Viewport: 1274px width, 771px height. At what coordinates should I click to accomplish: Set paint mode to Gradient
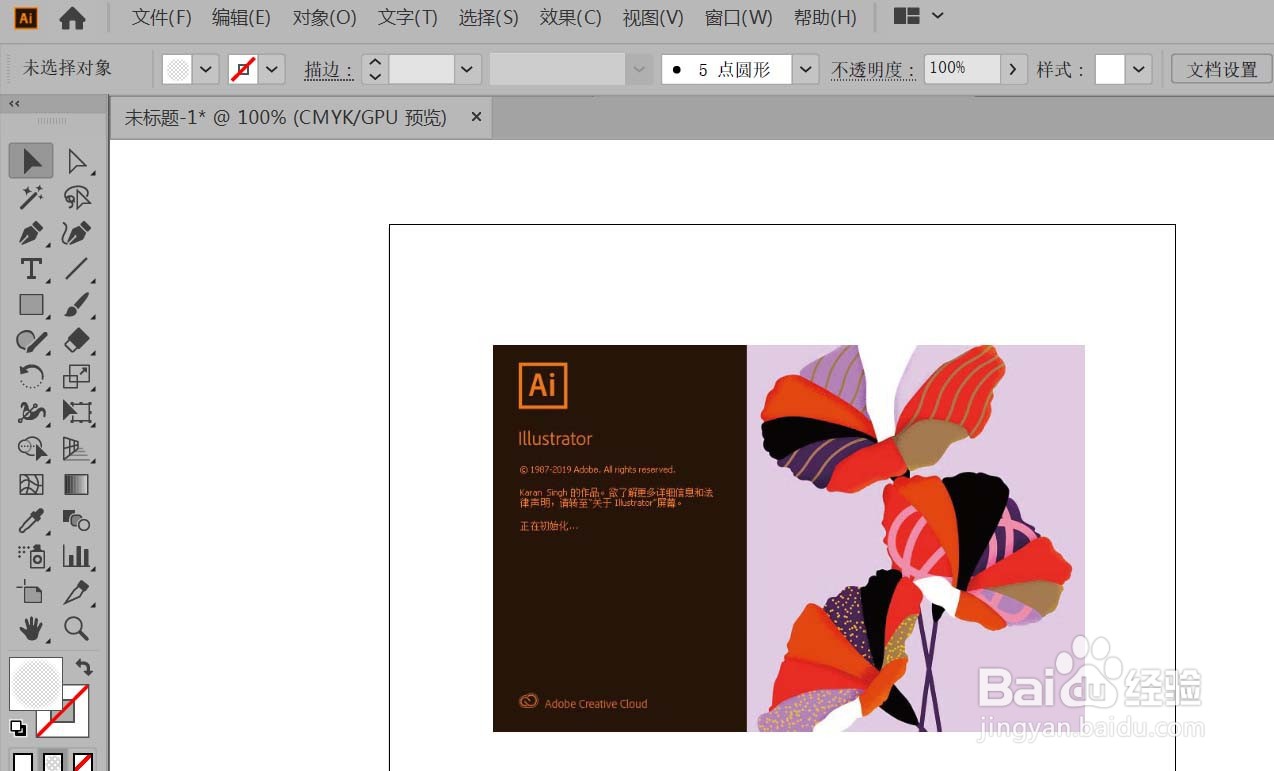[53, 763]
